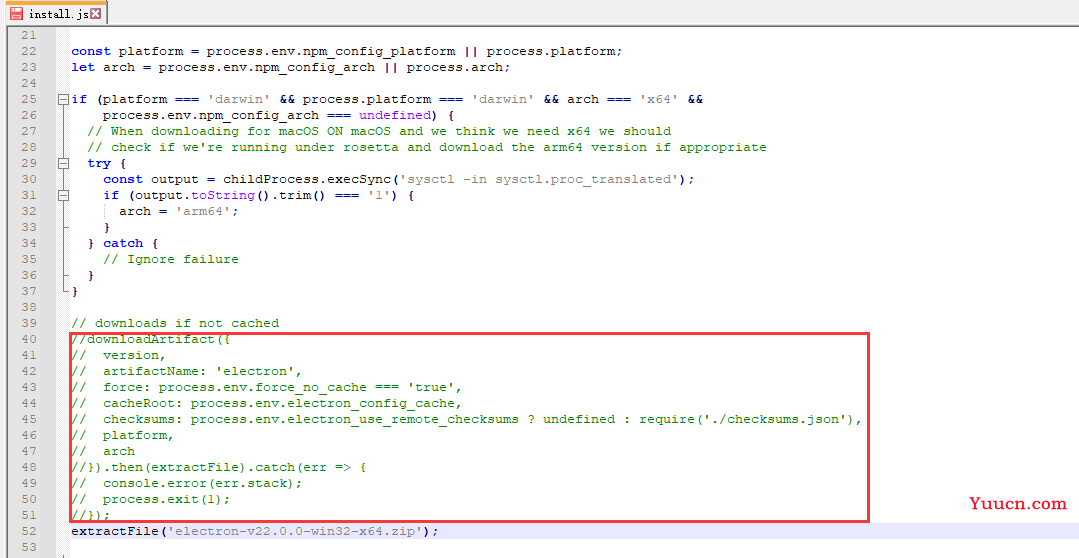This screenshot has width=1079, height=558.
Task: Click the commented 'process.exit(1);' line
Action: click(x=151, y=500)
